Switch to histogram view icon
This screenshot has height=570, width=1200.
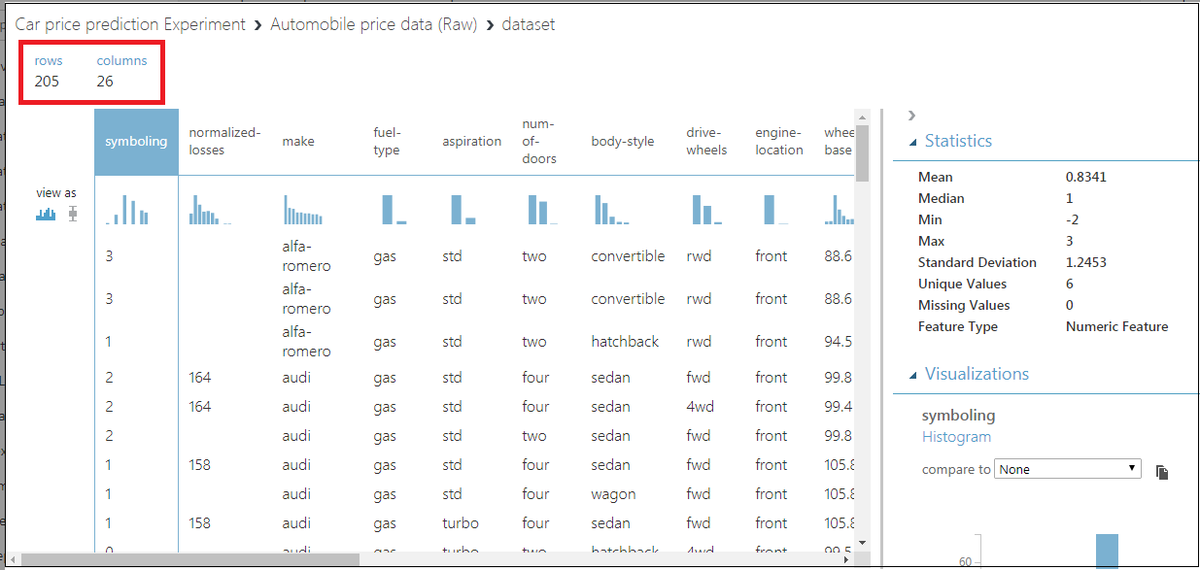pyautogui.click(x=46, y=214)
